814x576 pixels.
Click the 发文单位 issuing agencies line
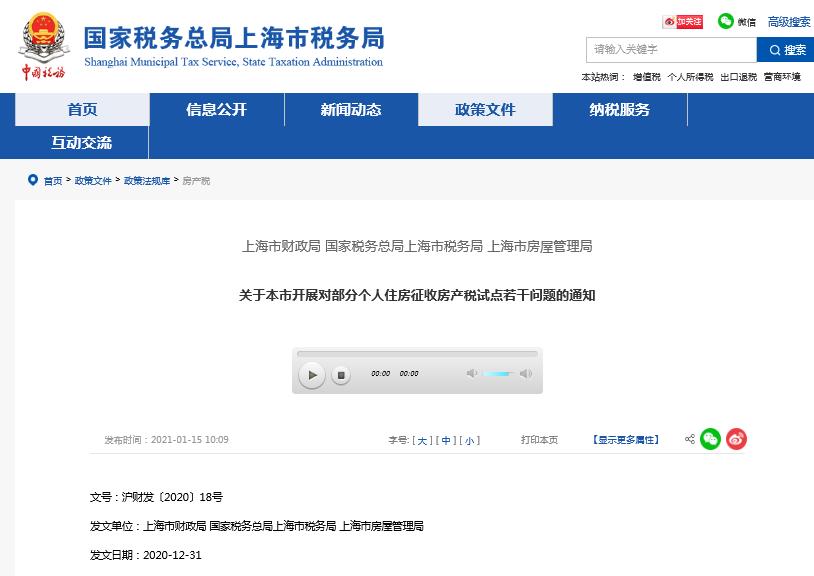(x=256, y=526)
